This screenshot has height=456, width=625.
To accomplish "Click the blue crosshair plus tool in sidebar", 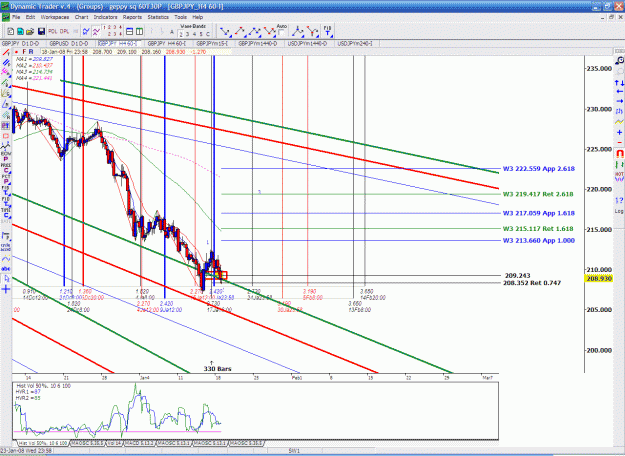I will (x=6, y=289).
